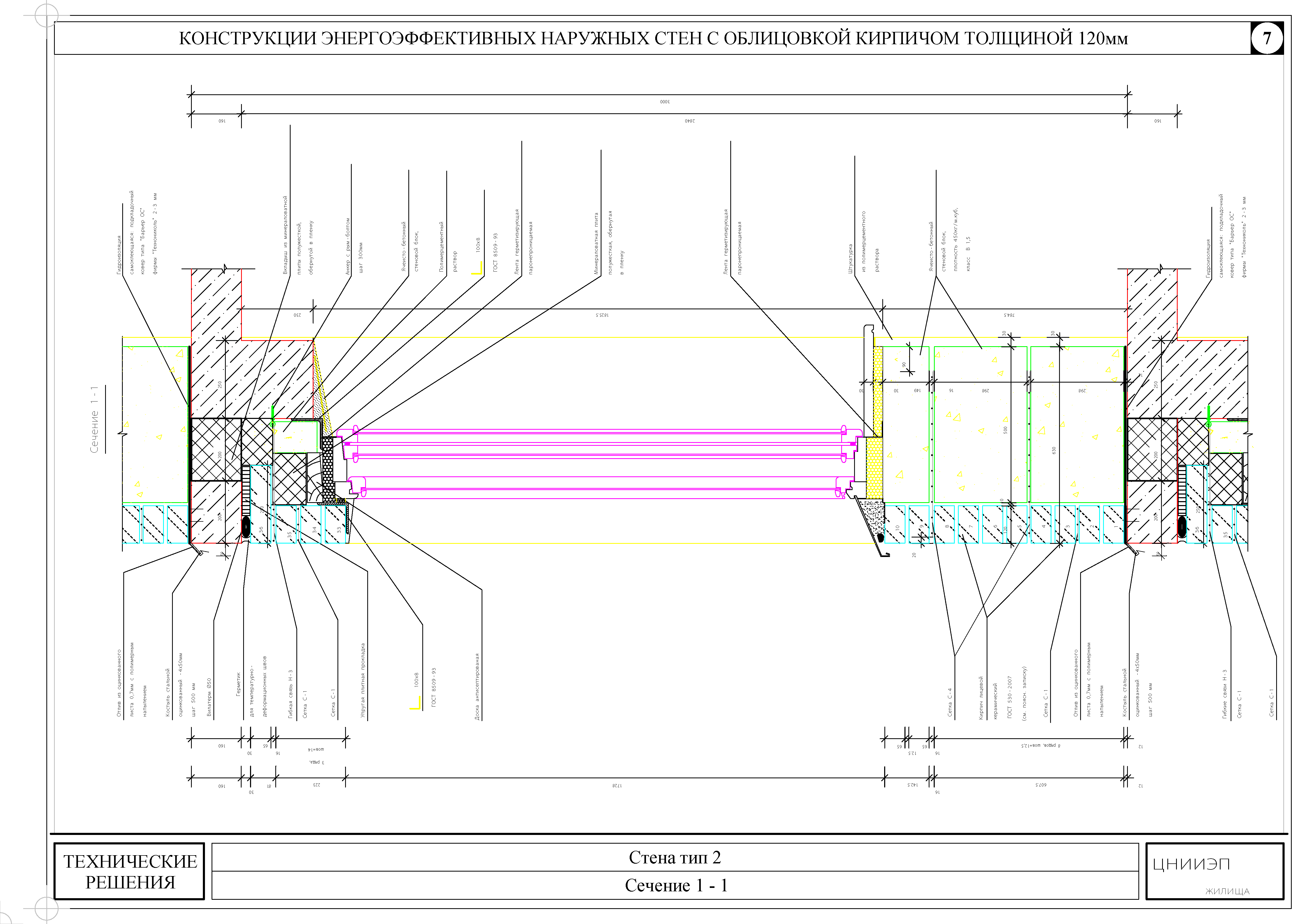Click the label Кирпич лицевой

pos(981,698)
